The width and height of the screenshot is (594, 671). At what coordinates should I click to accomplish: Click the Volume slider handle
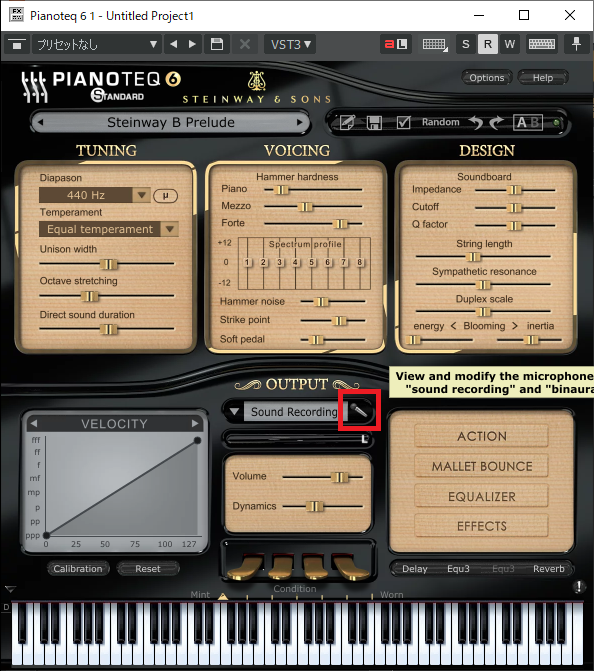coord(340,477)
